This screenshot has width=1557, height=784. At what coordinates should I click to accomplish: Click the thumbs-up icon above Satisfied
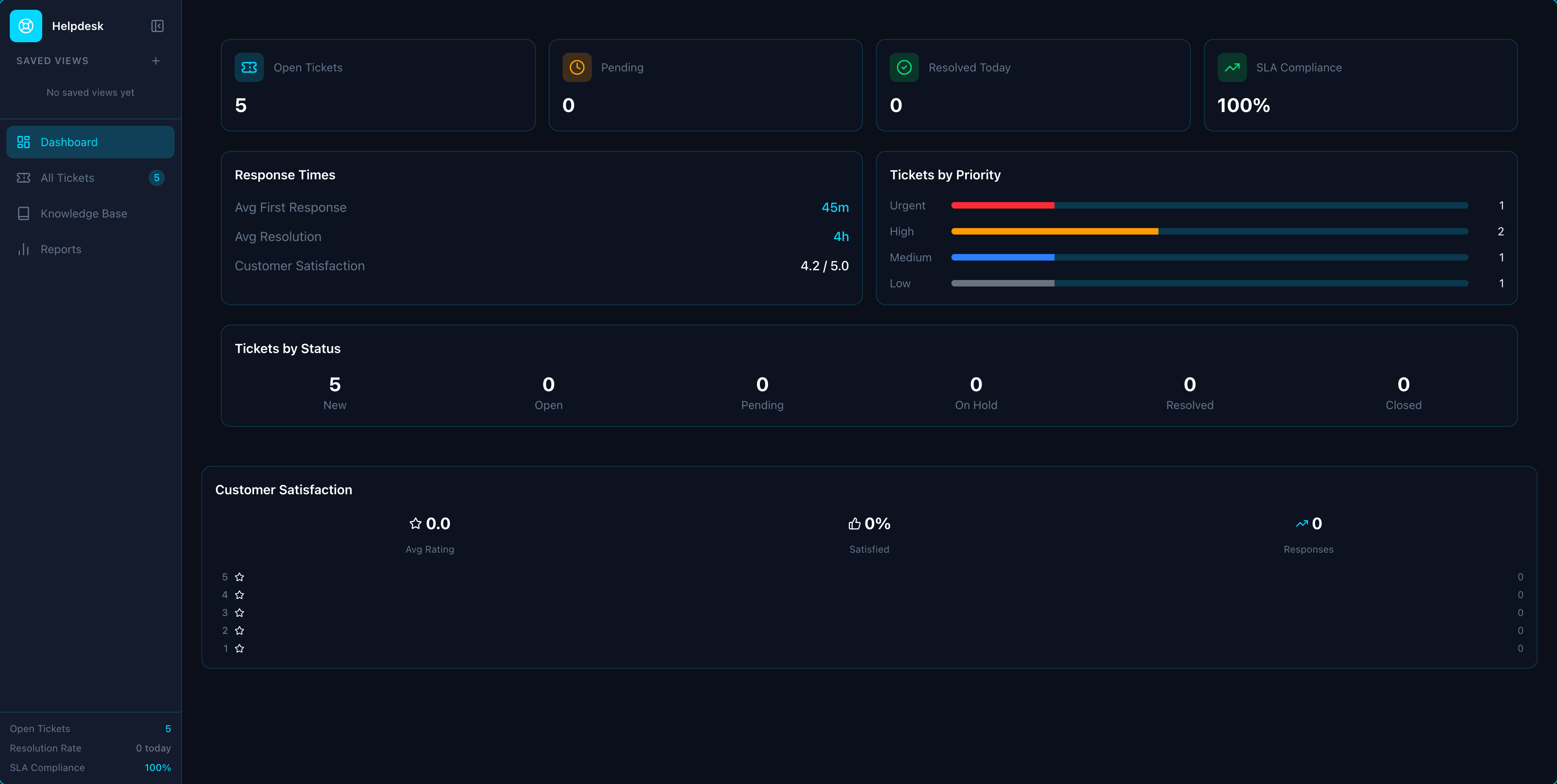coord(854,523)
